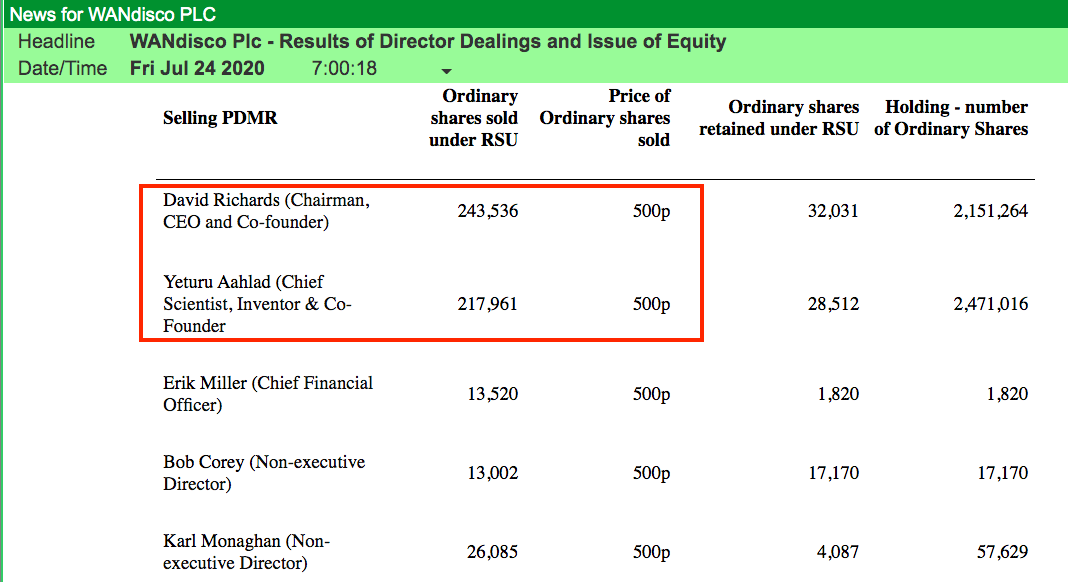Select the 'Price of Ordinary shares sold' header
This screenshot has height=582, width=1068.
point(605,118)
